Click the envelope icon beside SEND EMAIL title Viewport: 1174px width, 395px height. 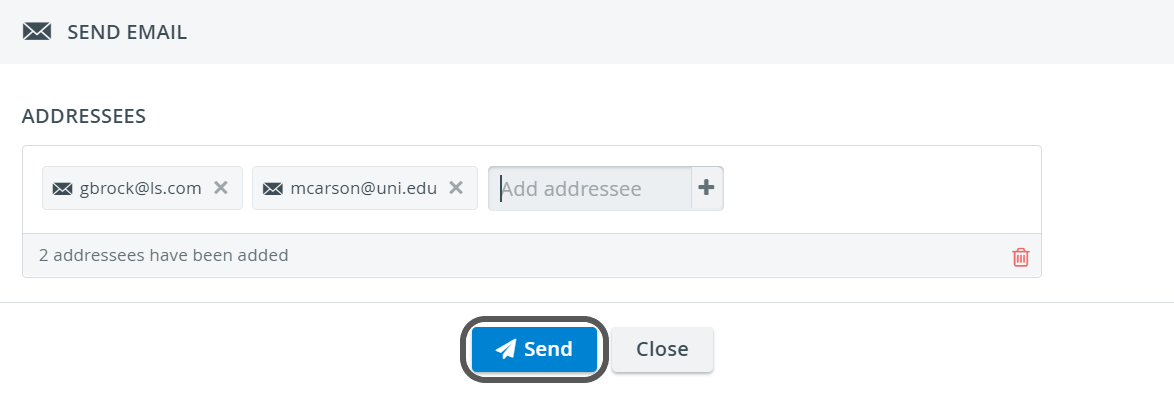click(x=37, y=31)
